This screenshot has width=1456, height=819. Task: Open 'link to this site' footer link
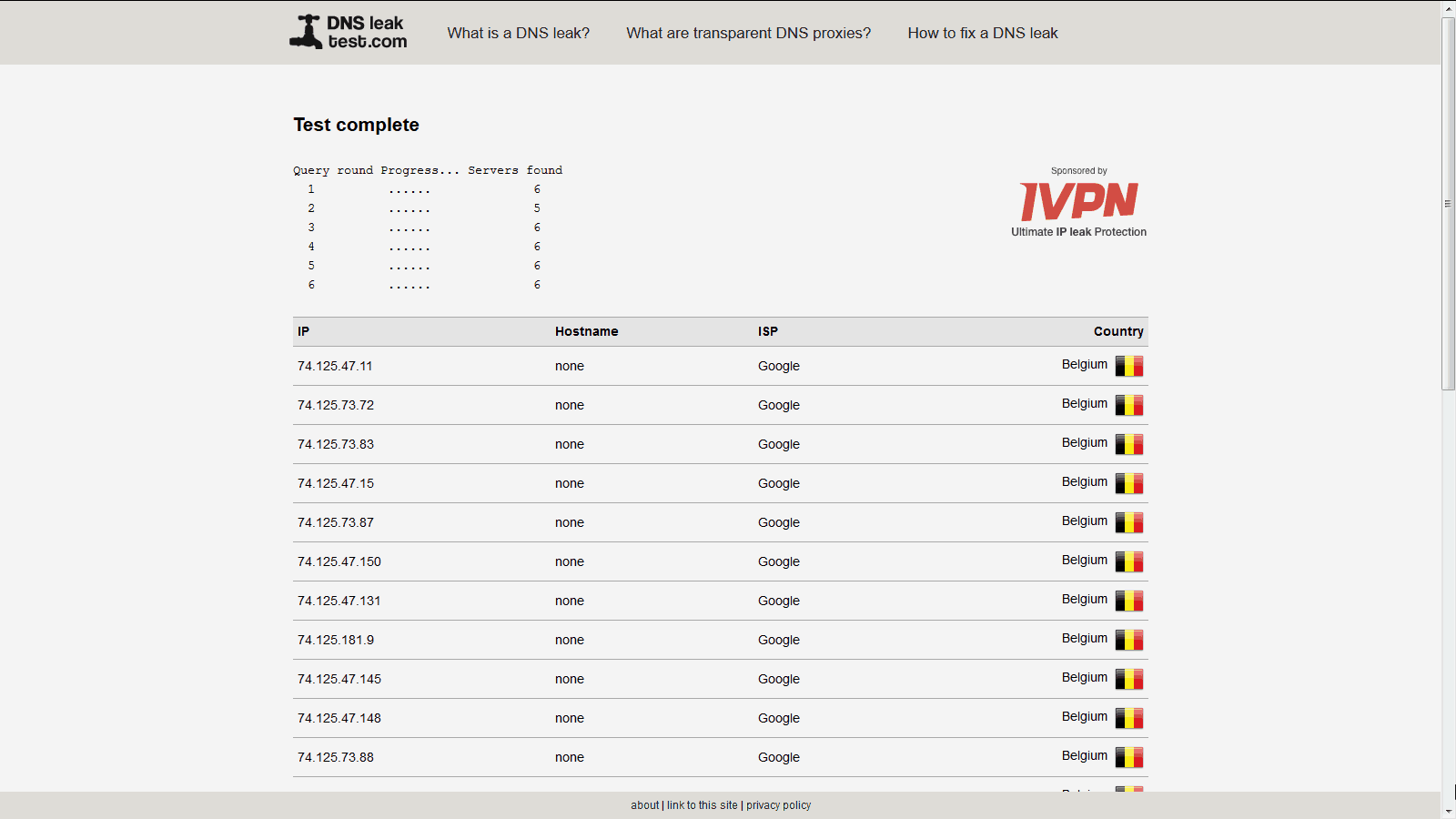tap(703, 805)
